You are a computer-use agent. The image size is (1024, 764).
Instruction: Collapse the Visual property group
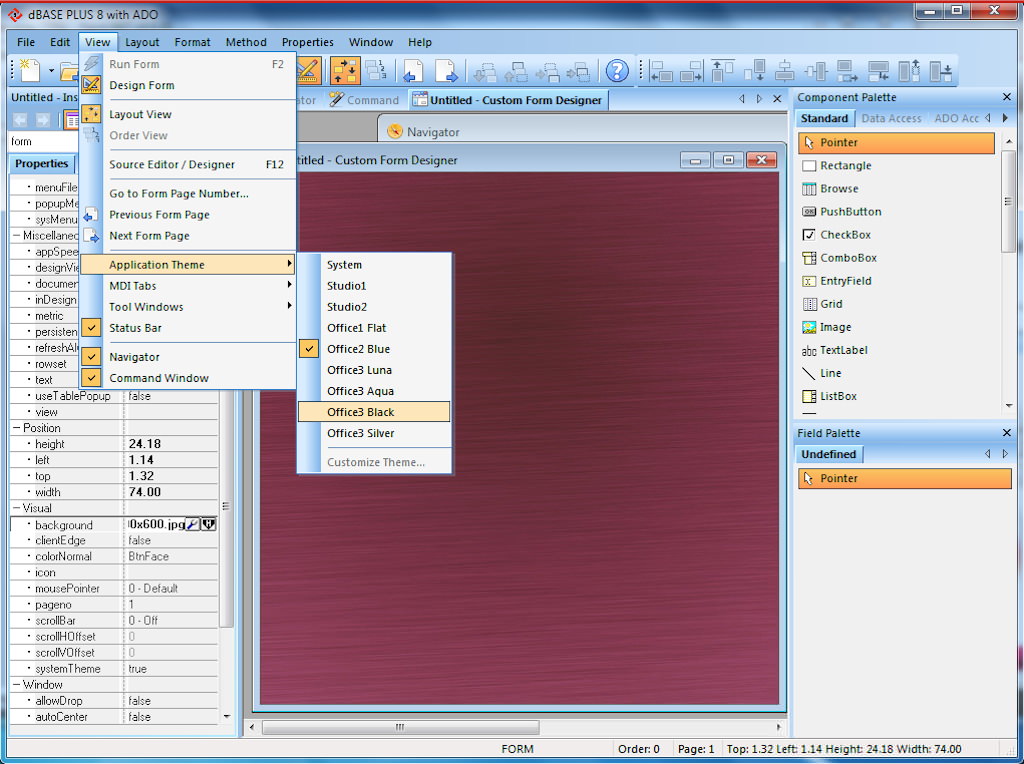point(16,508)
